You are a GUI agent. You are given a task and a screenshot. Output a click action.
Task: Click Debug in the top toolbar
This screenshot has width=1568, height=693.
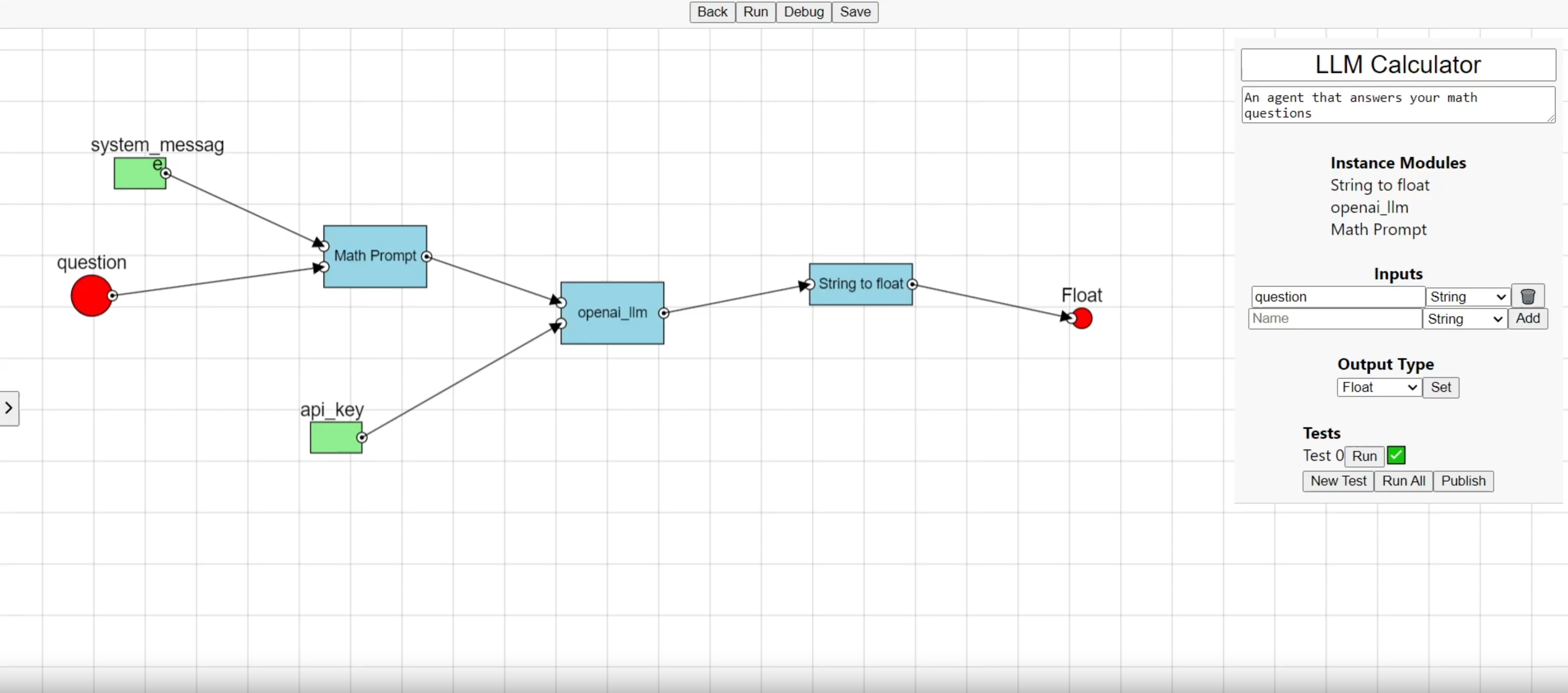803,12
